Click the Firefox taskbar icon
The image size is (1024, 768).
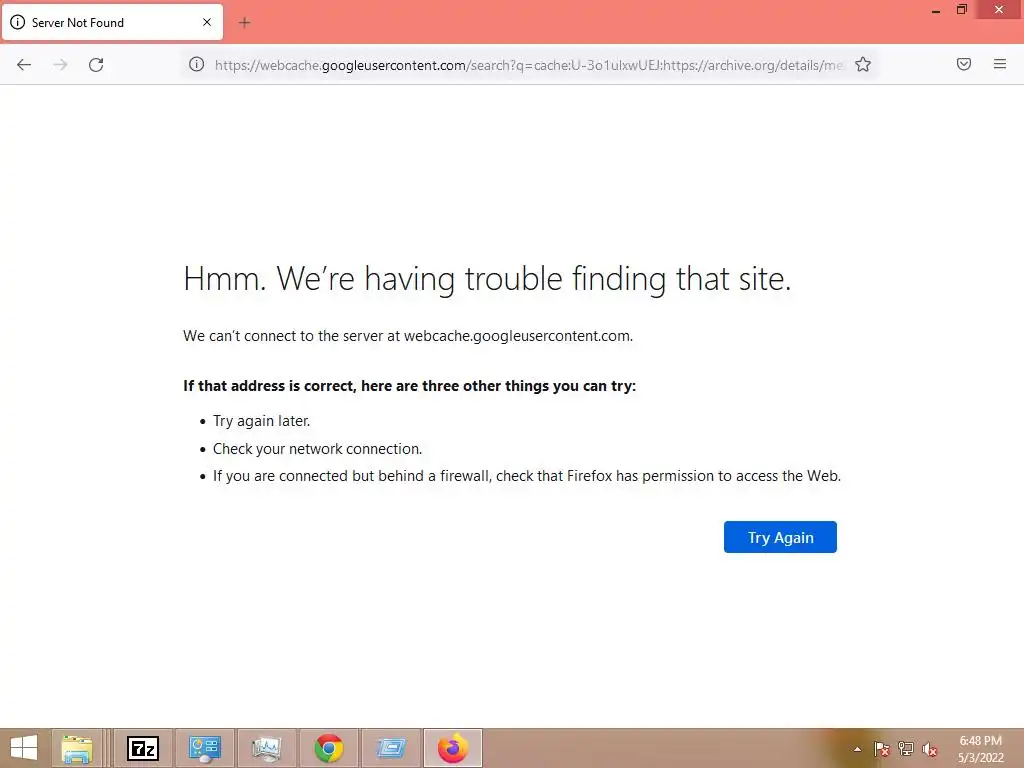(453, 748)
